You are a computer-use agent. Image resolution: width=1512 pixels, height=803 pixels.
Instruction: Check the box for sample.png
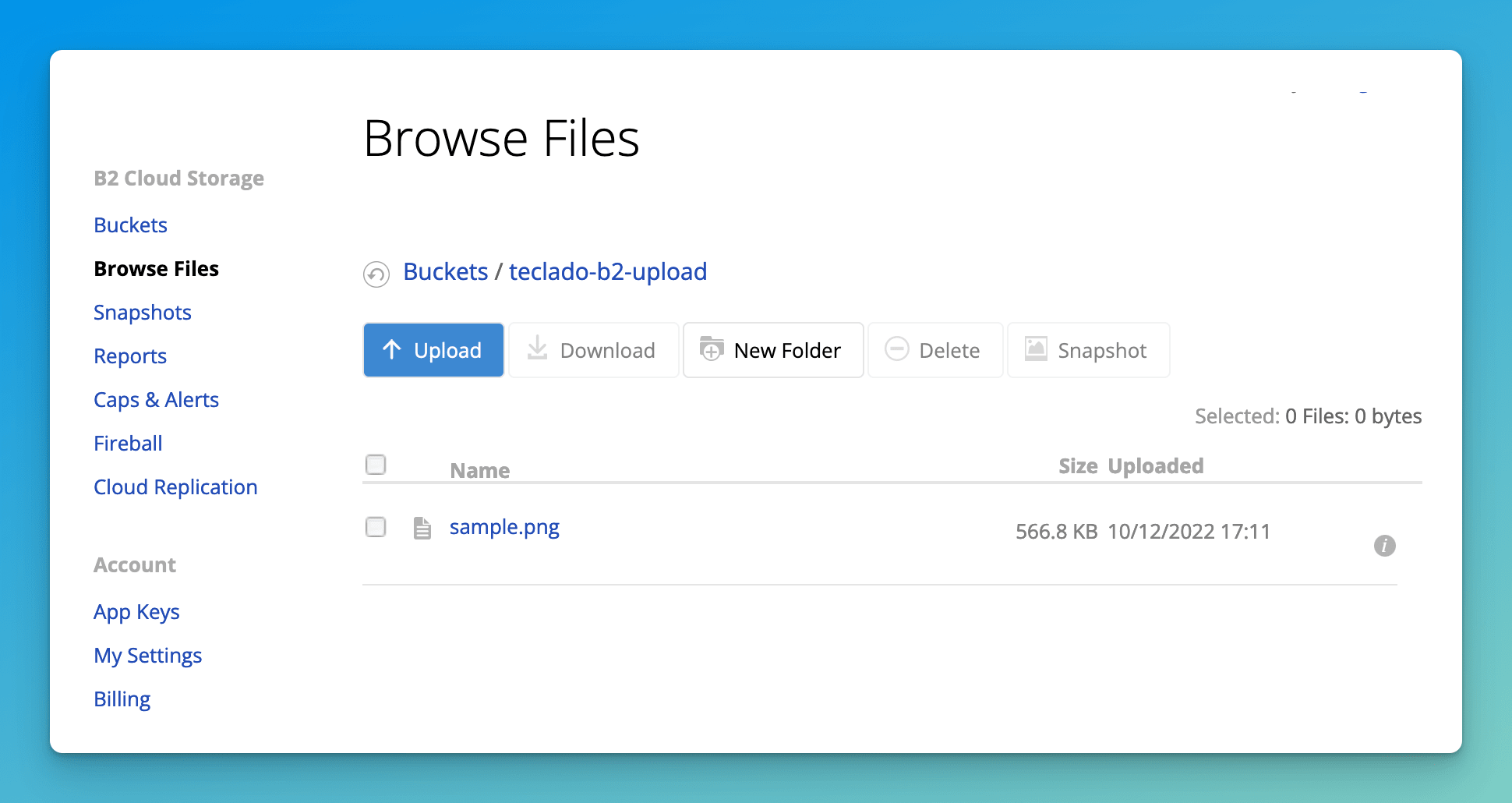376,527
